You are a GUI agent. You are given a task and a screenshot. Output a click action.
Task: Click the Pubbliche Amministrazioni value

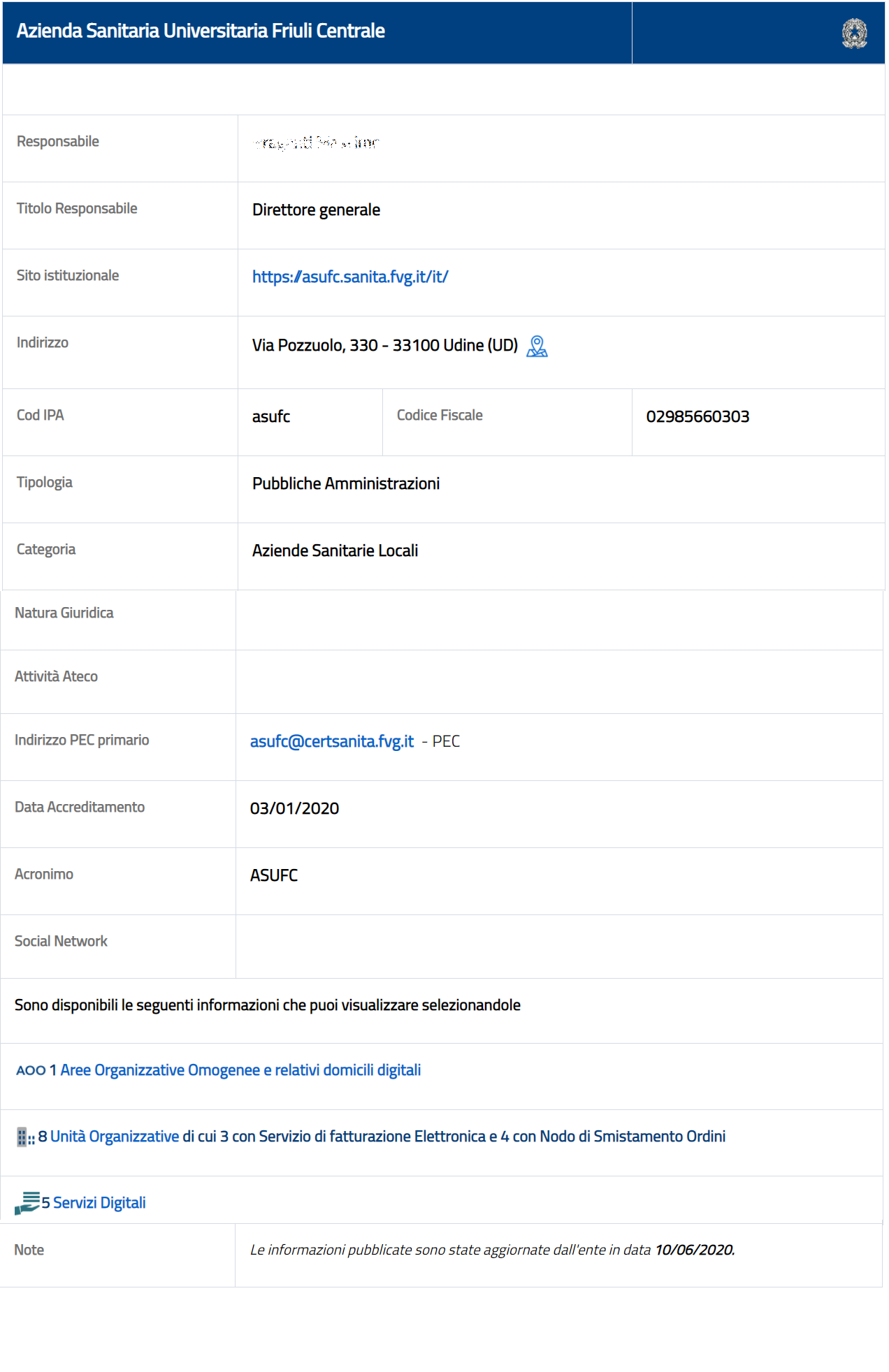pyautogui.click(x=346, y=483)
